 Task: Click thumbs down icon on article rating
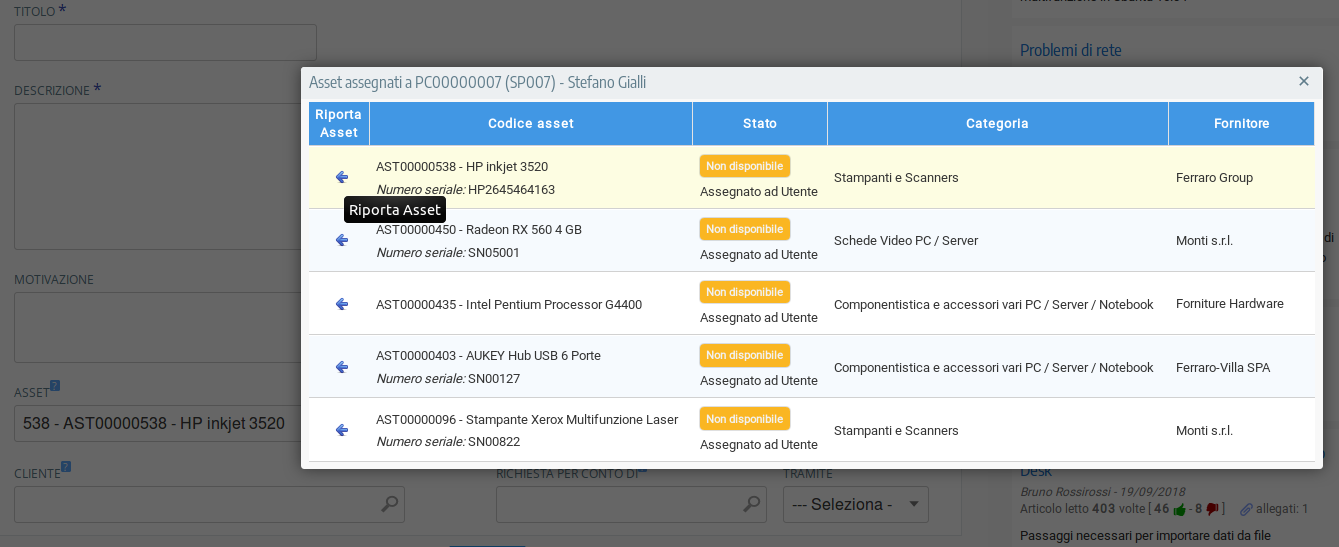click(x=1212, y=509)
